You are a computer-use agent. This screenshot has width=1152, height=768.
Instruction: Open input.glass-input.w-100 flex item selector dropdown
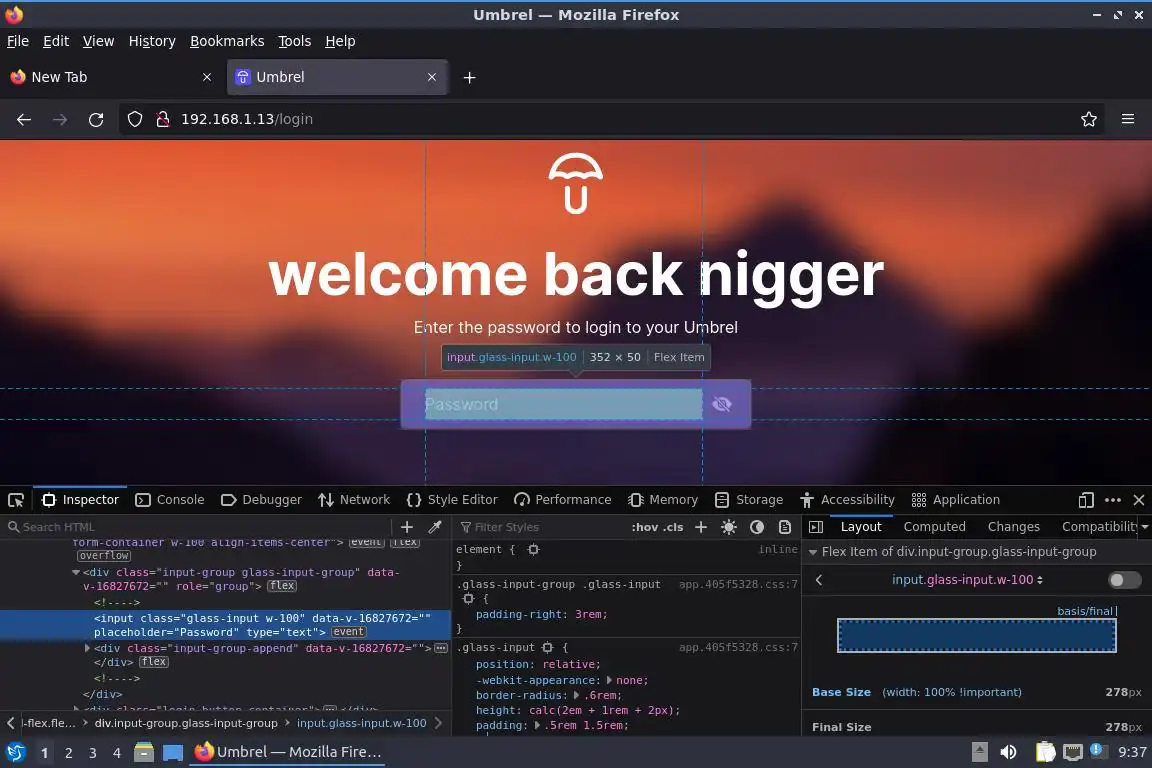coord(967,580)
